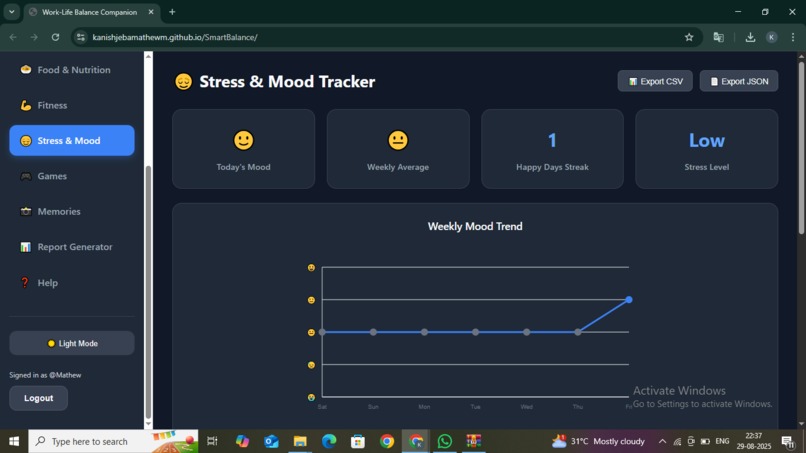The image size is (806, 453).
Task: Click Today's Mood smiley emoji
Action: pos(244,140)
